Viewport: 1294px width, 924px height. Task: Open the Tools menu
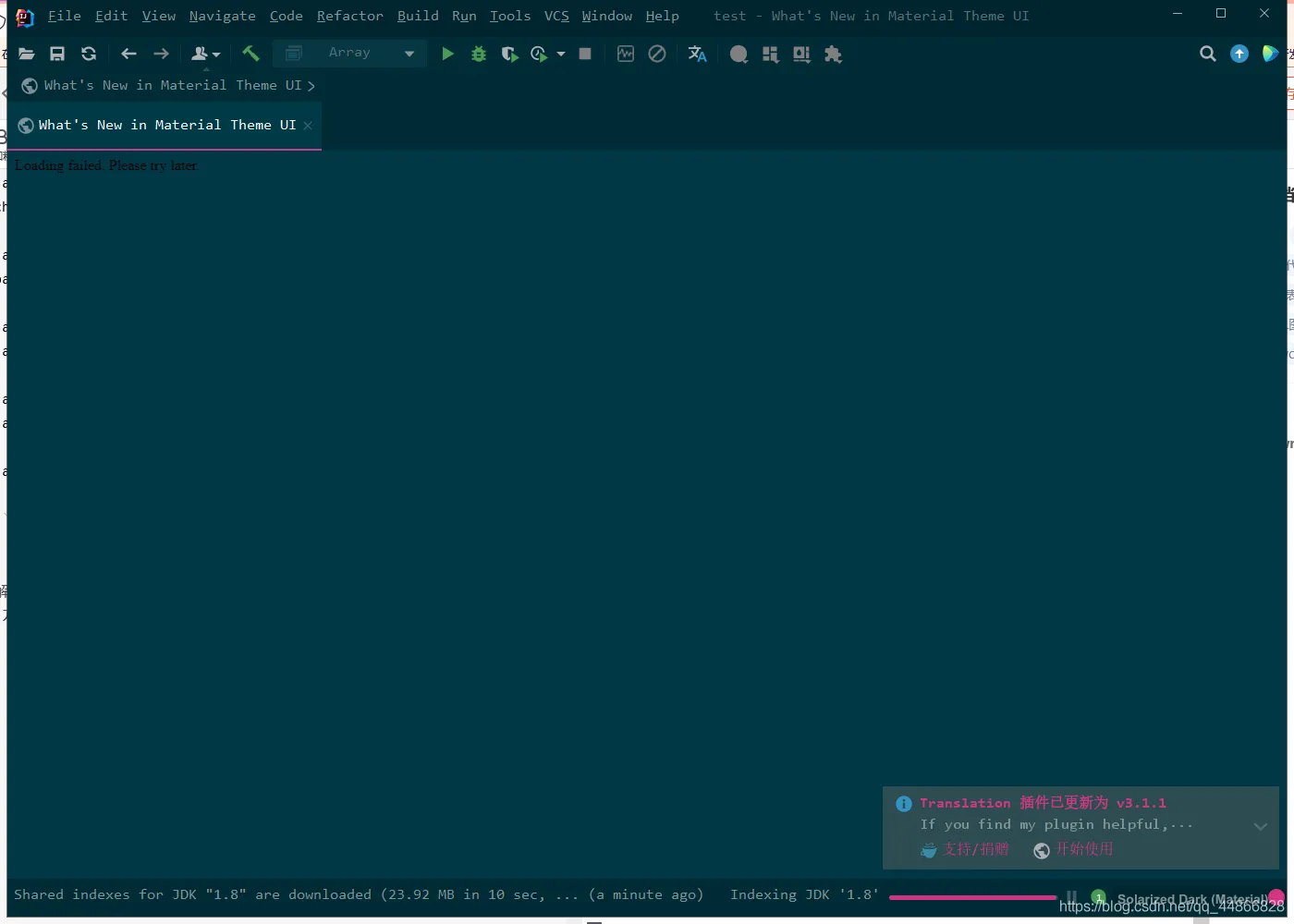pos(510,16)
